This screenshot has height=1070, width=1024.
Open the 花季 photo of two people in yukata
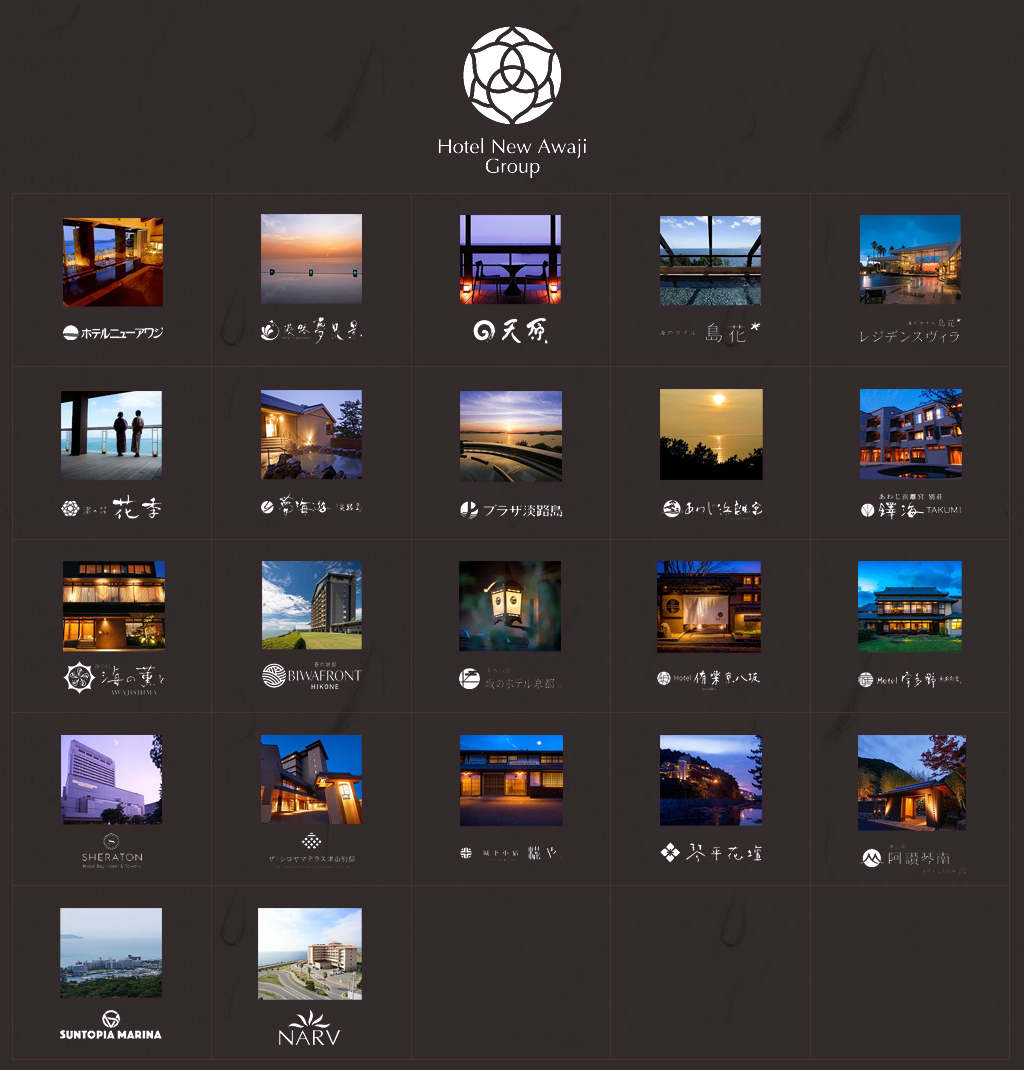coord(111,435)
